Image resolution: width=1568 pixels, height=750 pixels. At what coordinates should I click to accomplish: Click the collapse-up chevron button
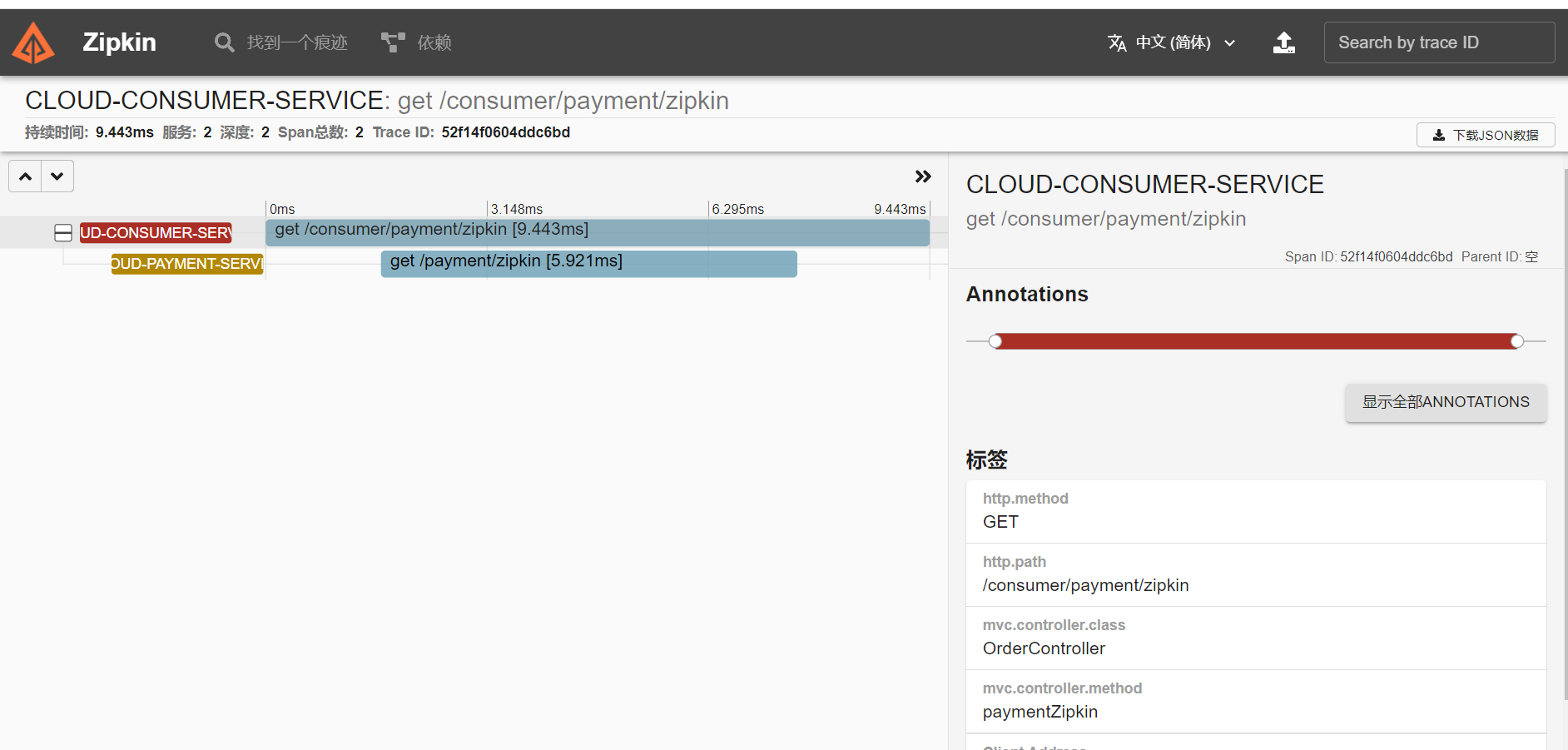26,176
